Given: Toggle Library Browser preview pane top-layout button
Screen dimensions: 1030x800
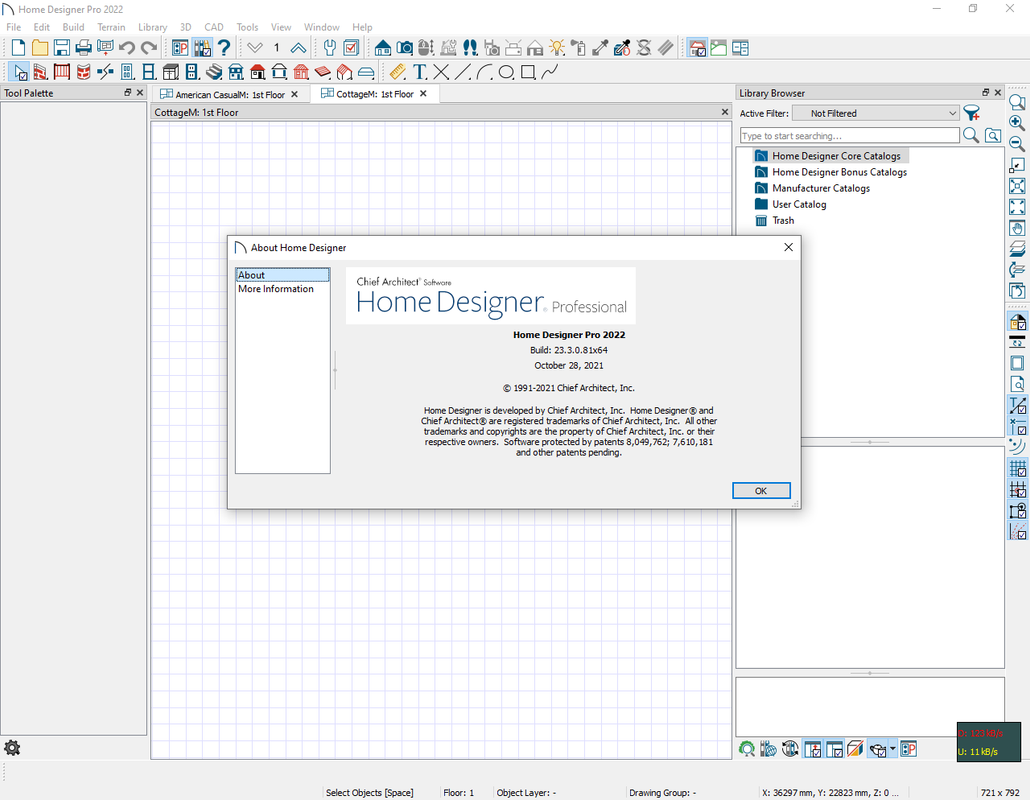Looking at the screenshot, I should tap(813, 749).
